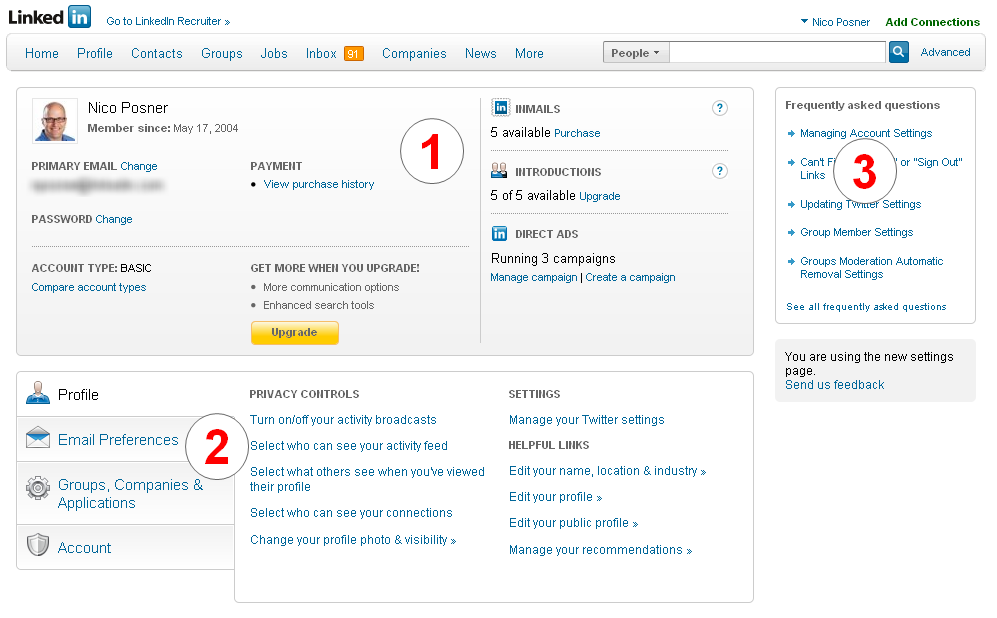Click the Groups gear icon in sidebar

[38, 488]
